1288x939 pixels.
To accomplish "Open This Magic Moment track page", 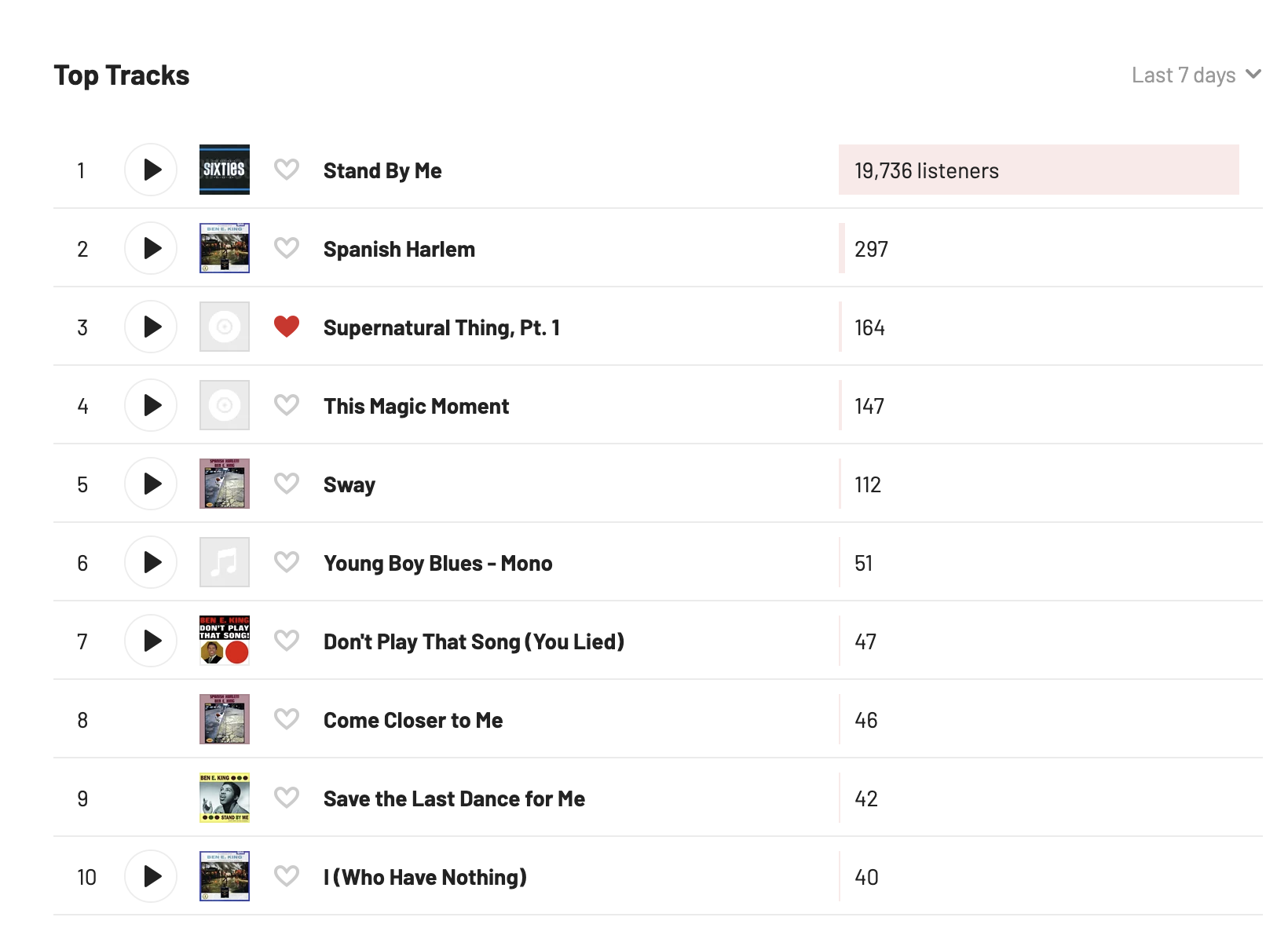I will coord(416,407).
